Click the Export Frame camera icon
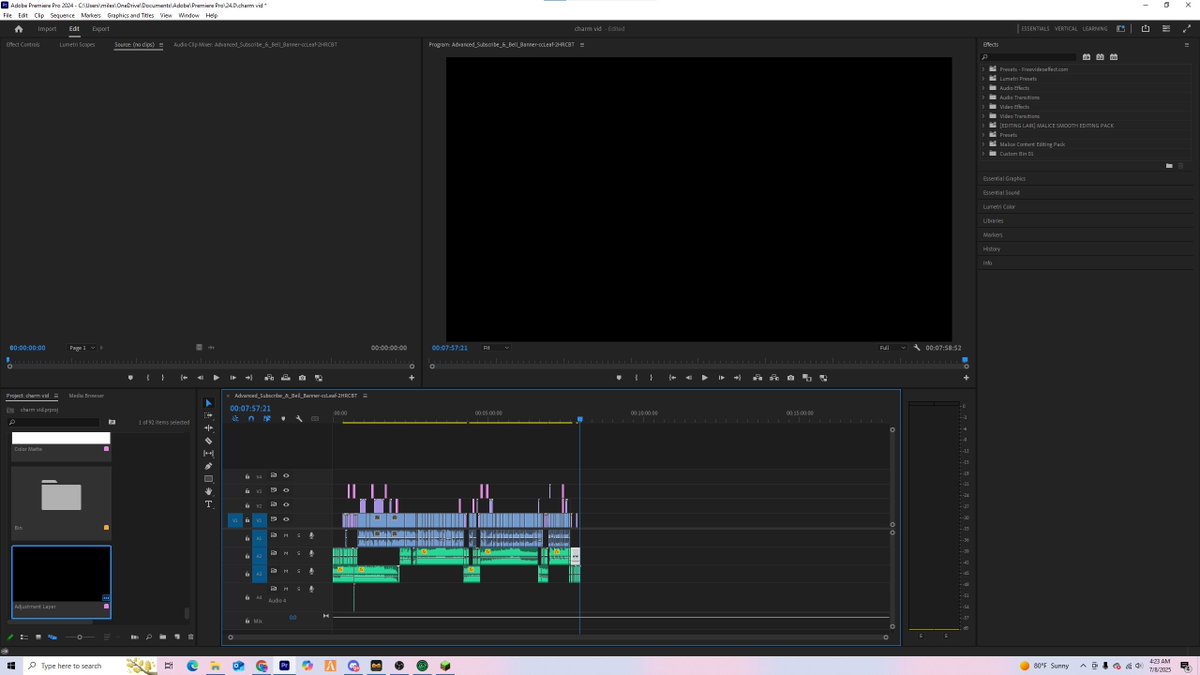Viewport: 1200px width, 675px height. [789, 377]
